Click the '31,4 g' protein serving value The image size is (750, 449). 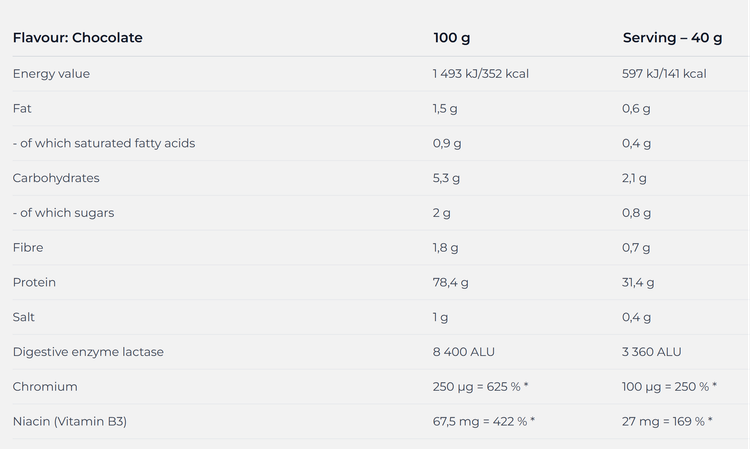pos(638,282)
